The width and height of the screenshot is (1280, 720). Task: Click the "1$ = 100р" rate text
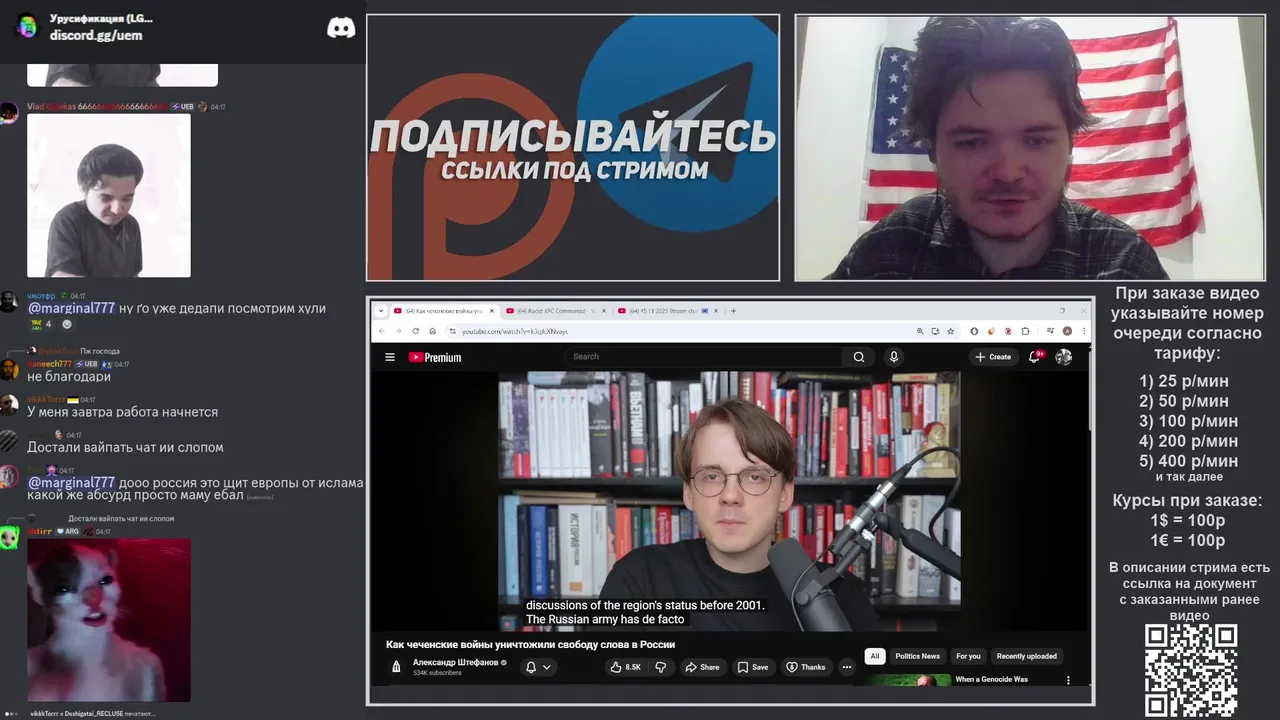[1188, 520]
